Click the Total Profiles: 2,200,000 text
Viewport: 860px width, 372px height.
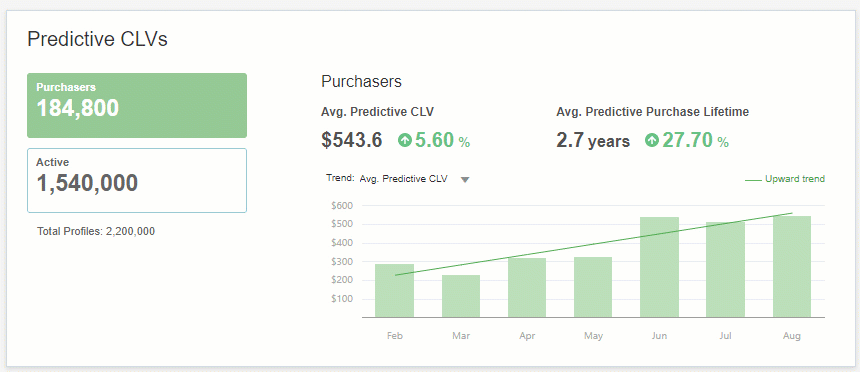pyautogui.click(x=96, y=232)
